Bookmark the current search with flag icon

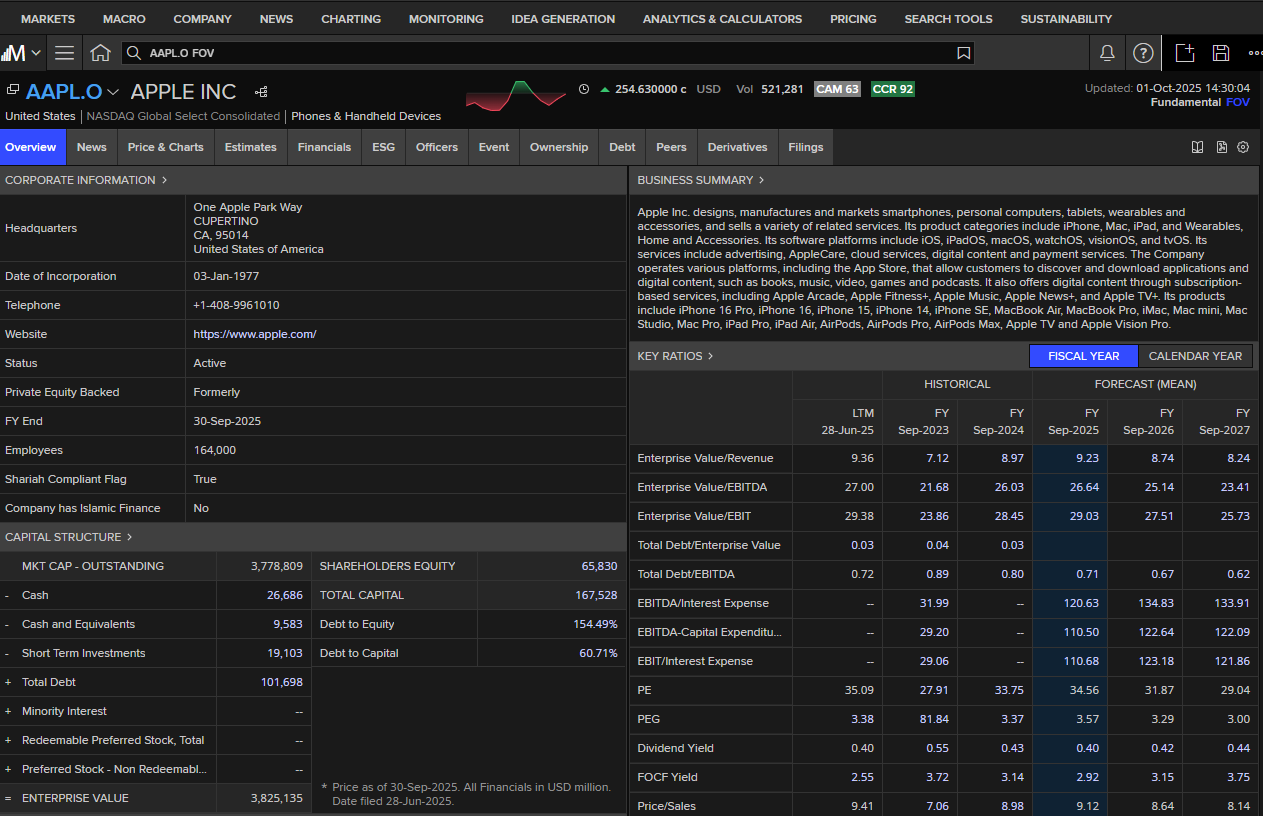963,53
